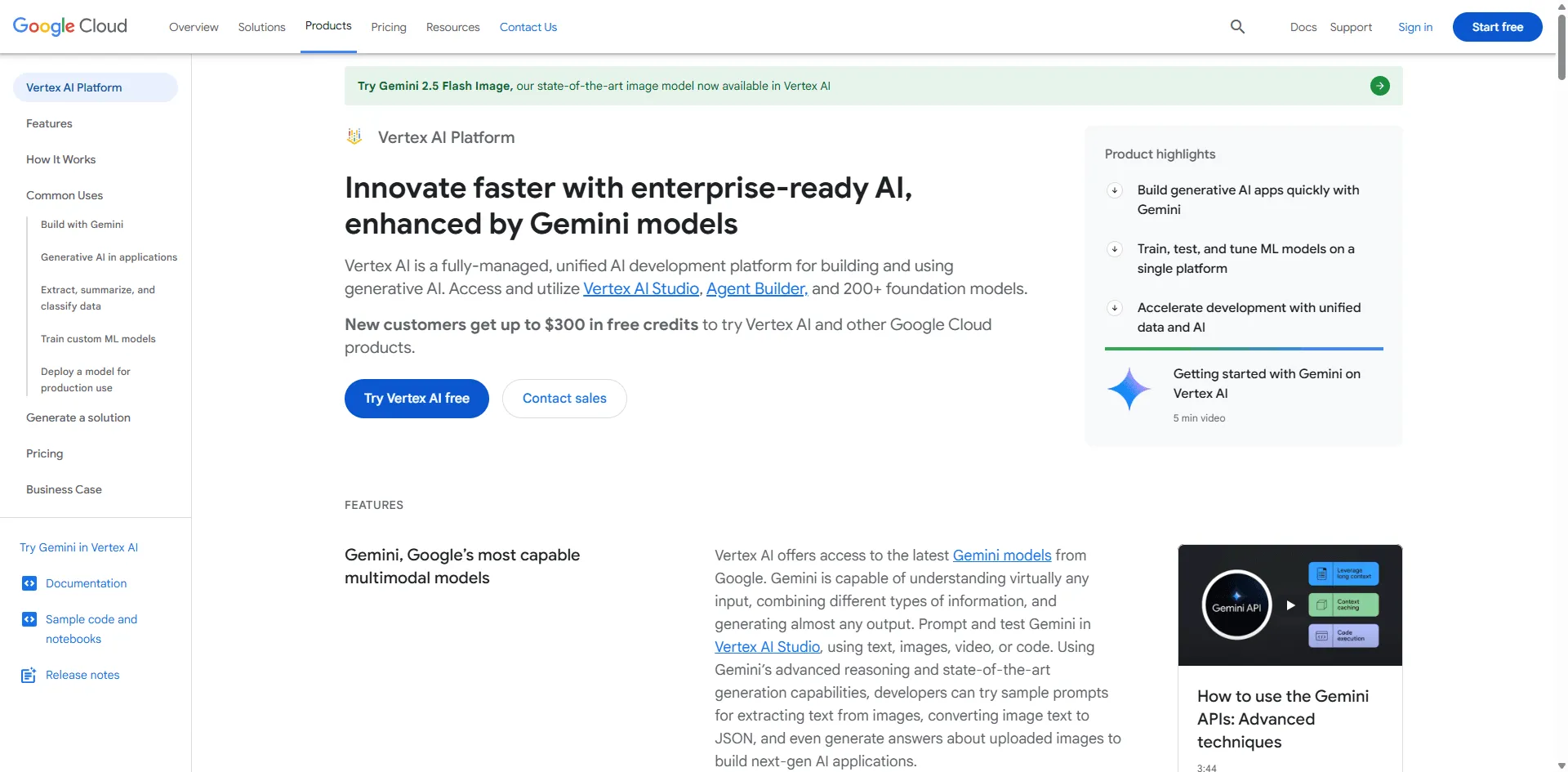The height and width of the screenshot is (772, 1568).
Task: Click the Release notes icon
Action: point(29,675)
